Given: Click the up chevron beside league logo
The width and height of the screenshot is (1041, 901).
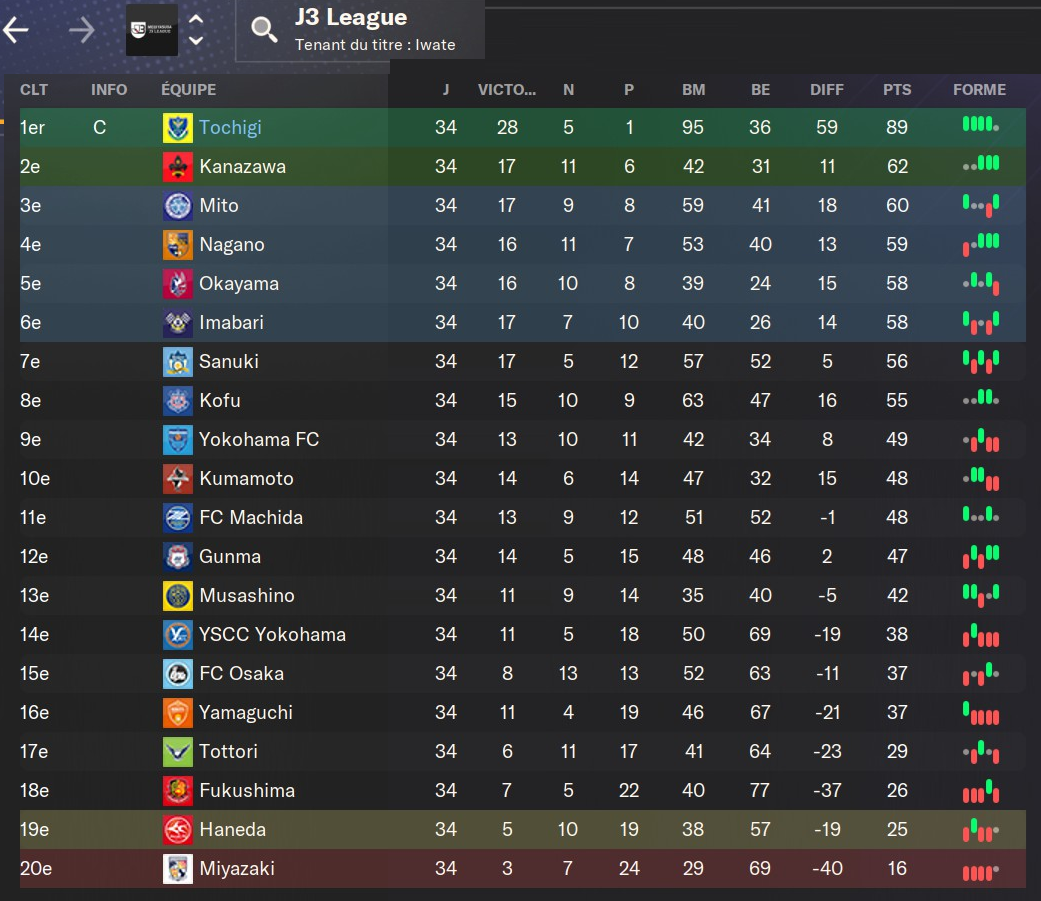Looking at the screenshot, I should click(196, 19).
